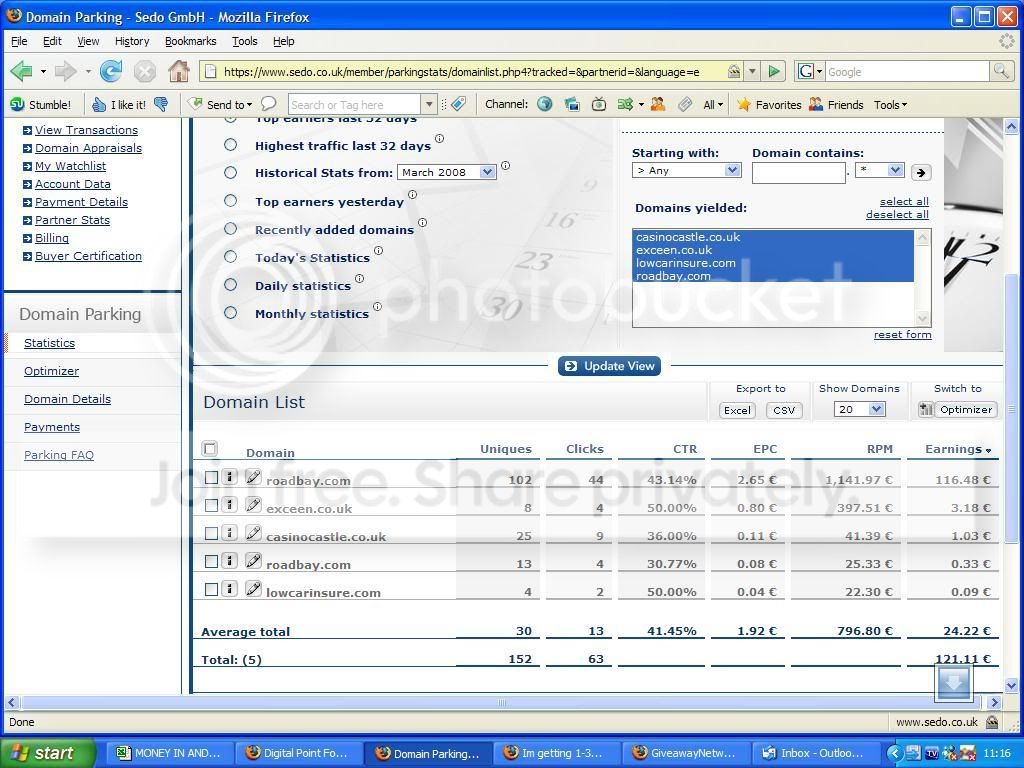This screenshot has width=1024, height=768.
Task: Open Payment Details in the sidebar
Action: (x=81, y=202)
